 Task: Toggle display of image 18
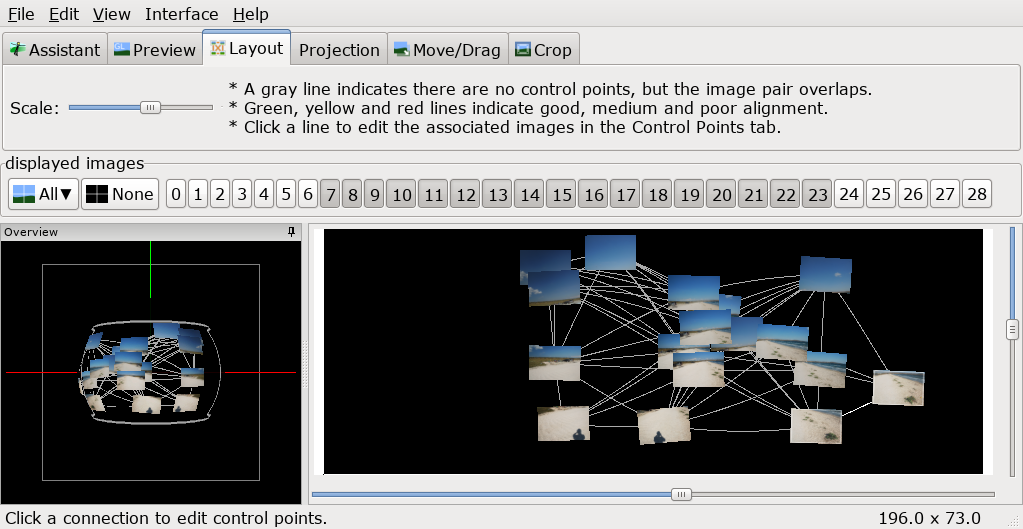click(657, 194)
